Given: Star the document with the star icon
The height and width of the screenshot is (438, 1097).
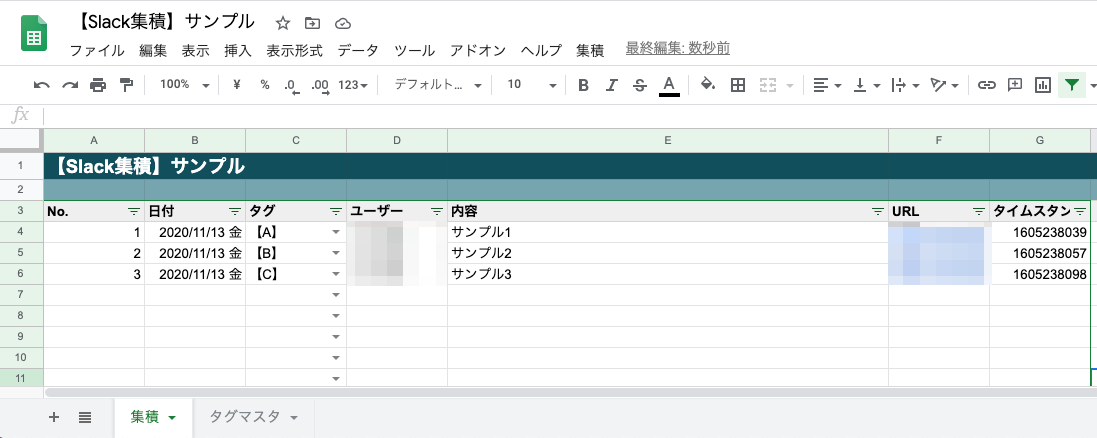Looking at the screenshot, I should point(283,23).
